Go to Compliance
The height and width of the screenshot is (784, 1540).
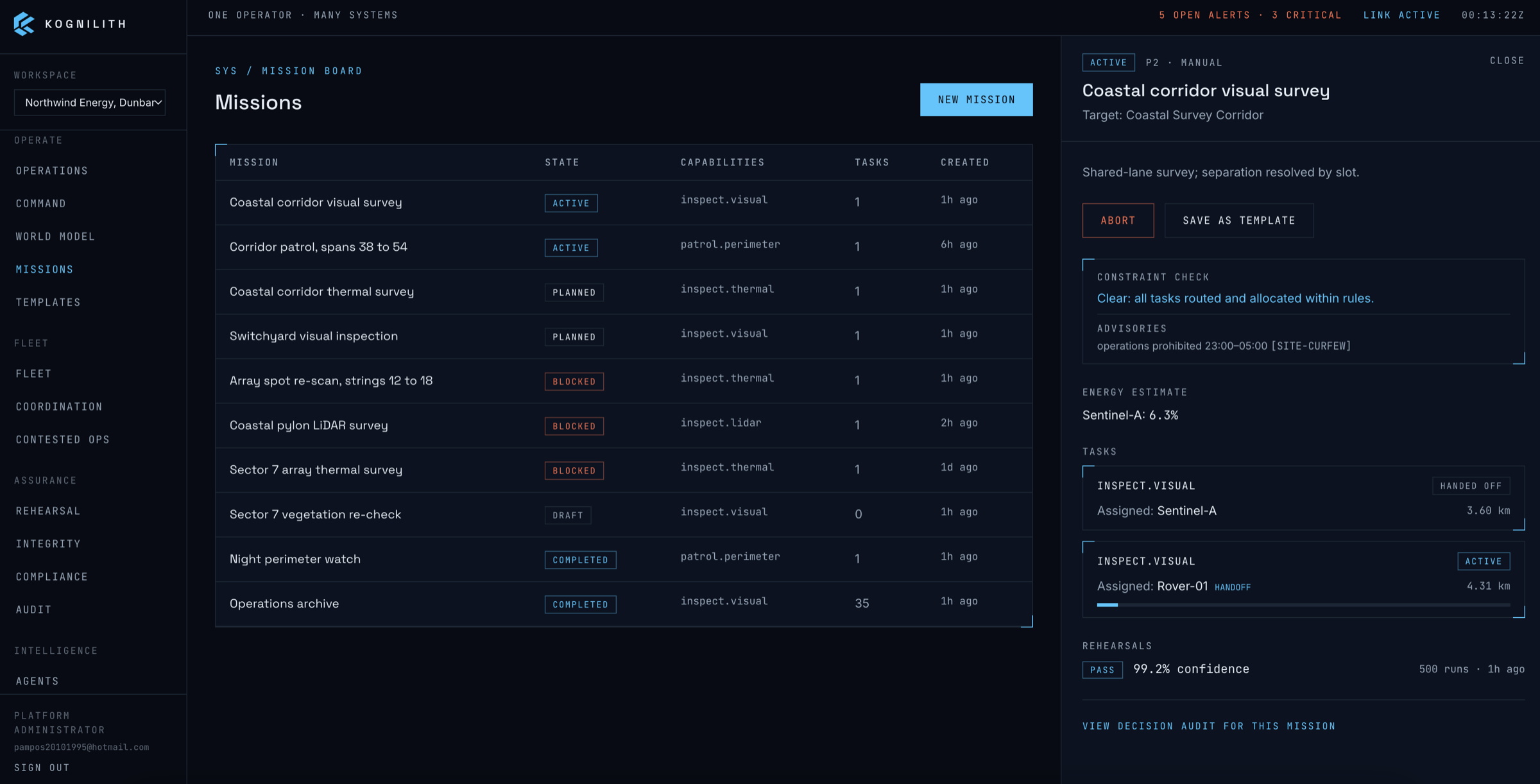(x=52, y=577)
